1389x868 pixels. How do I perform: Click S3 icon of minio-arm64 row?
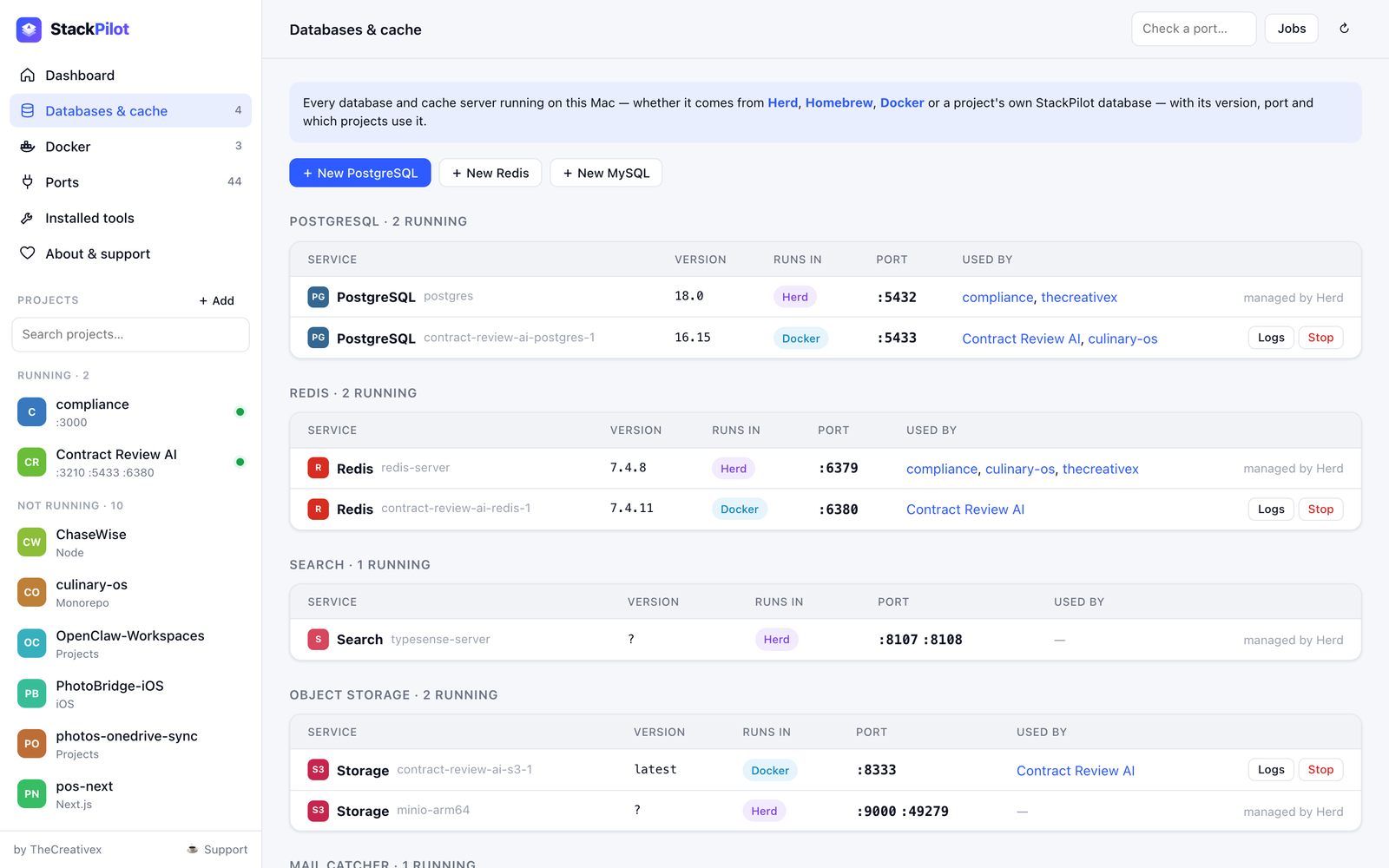[x=319, y=811]
